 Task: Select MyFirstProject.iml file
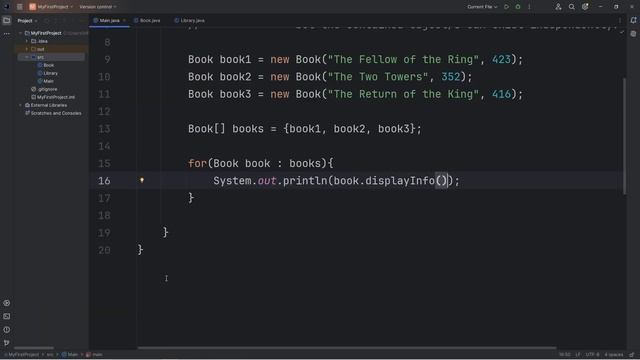(53, 97)
